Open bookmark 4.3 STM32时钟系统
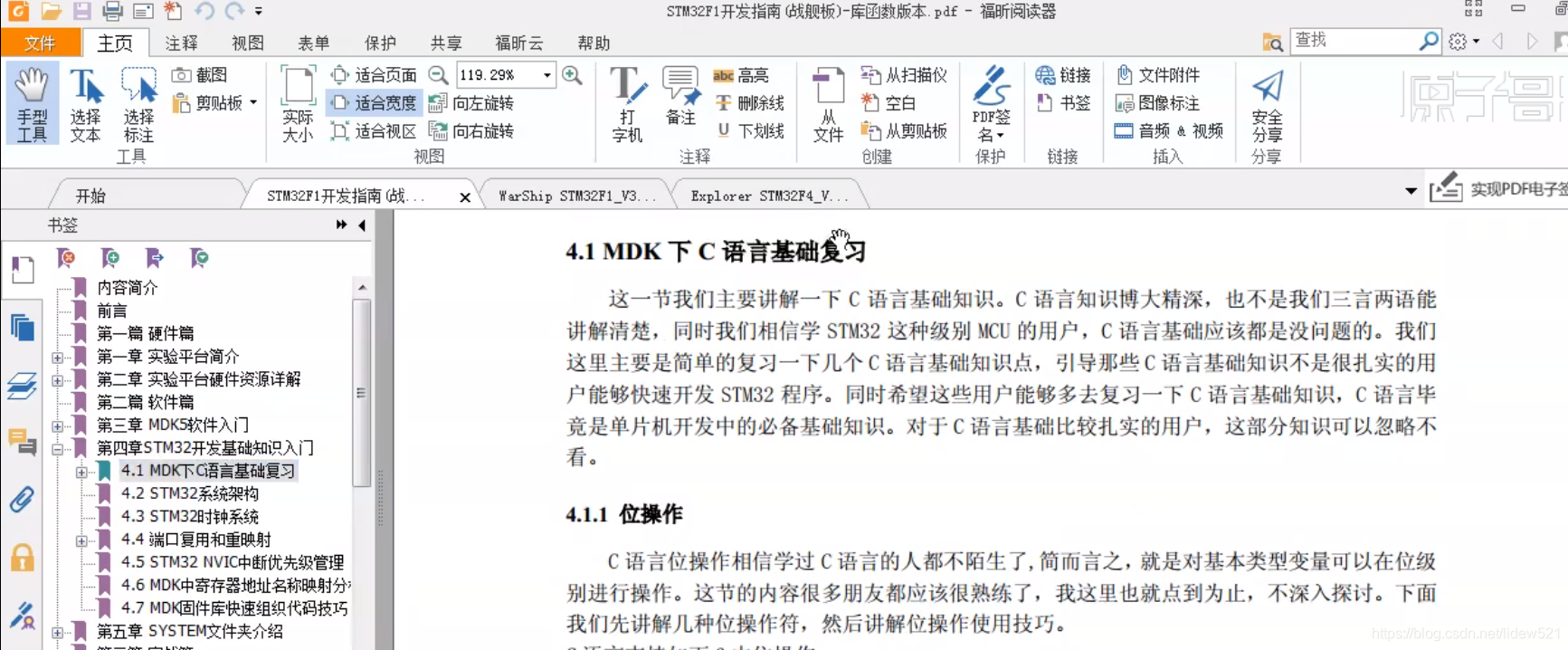 (190, 517)
